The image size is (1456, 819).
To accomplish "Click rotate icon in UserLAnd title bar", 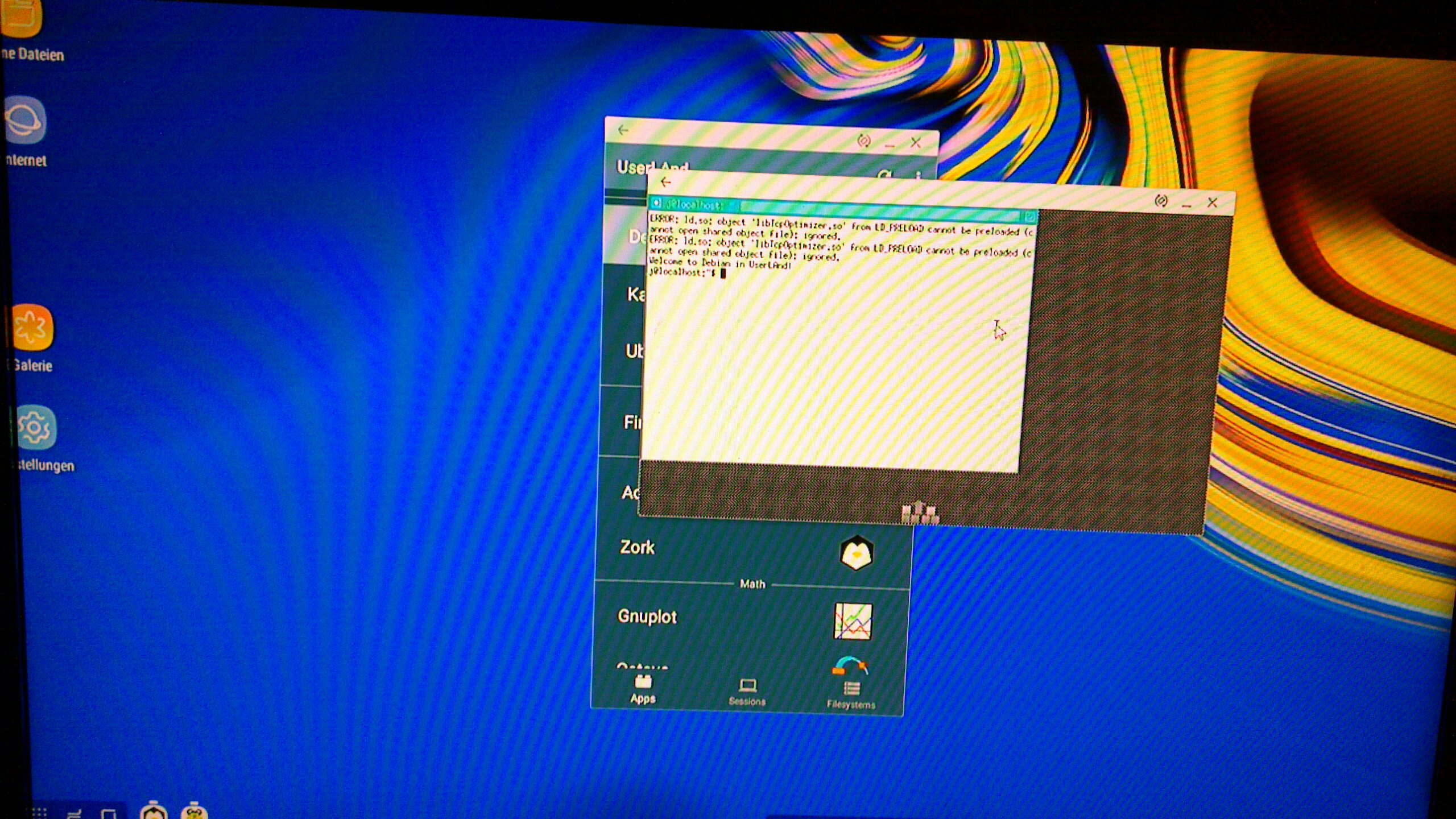I will (863, 140).
